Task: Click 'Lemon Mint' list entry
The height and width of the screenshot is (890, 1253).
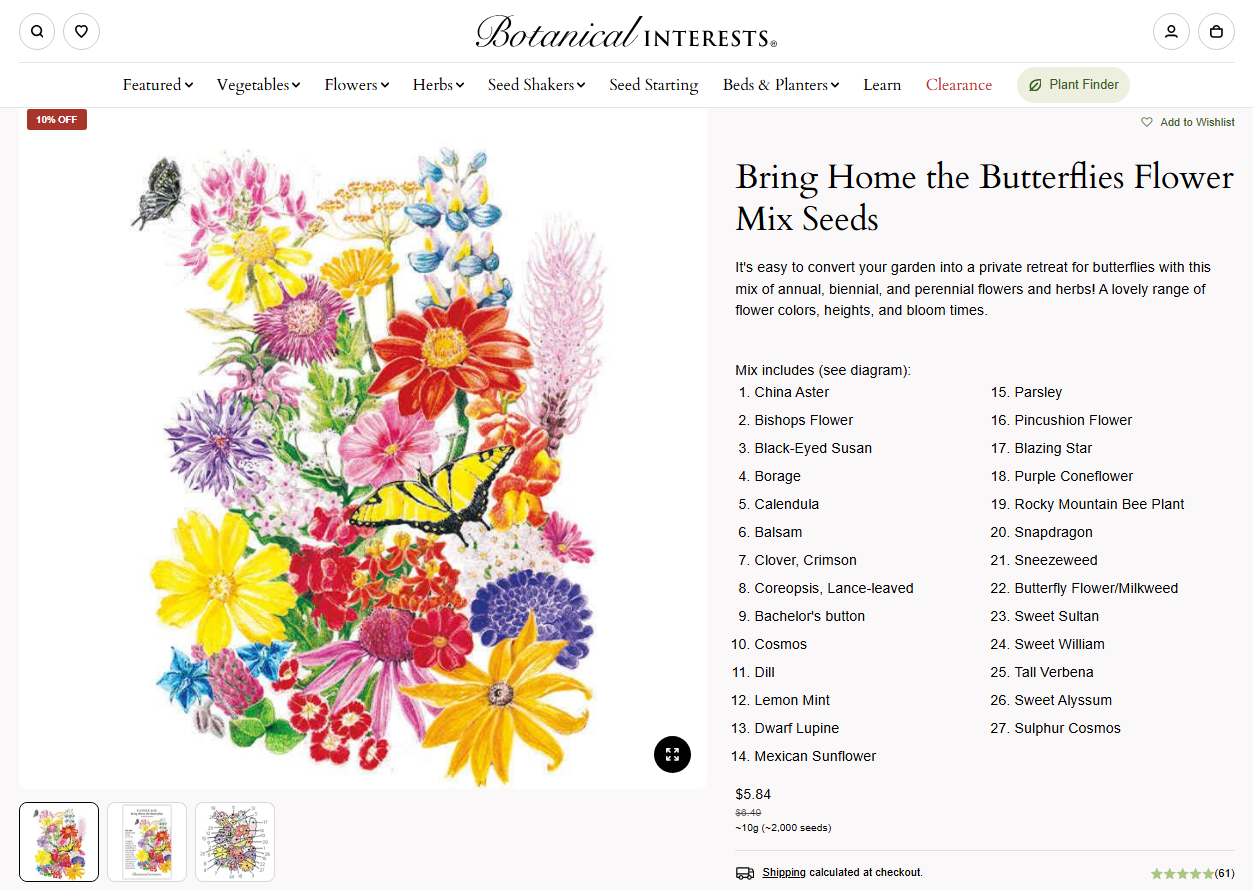Action: 792,700
